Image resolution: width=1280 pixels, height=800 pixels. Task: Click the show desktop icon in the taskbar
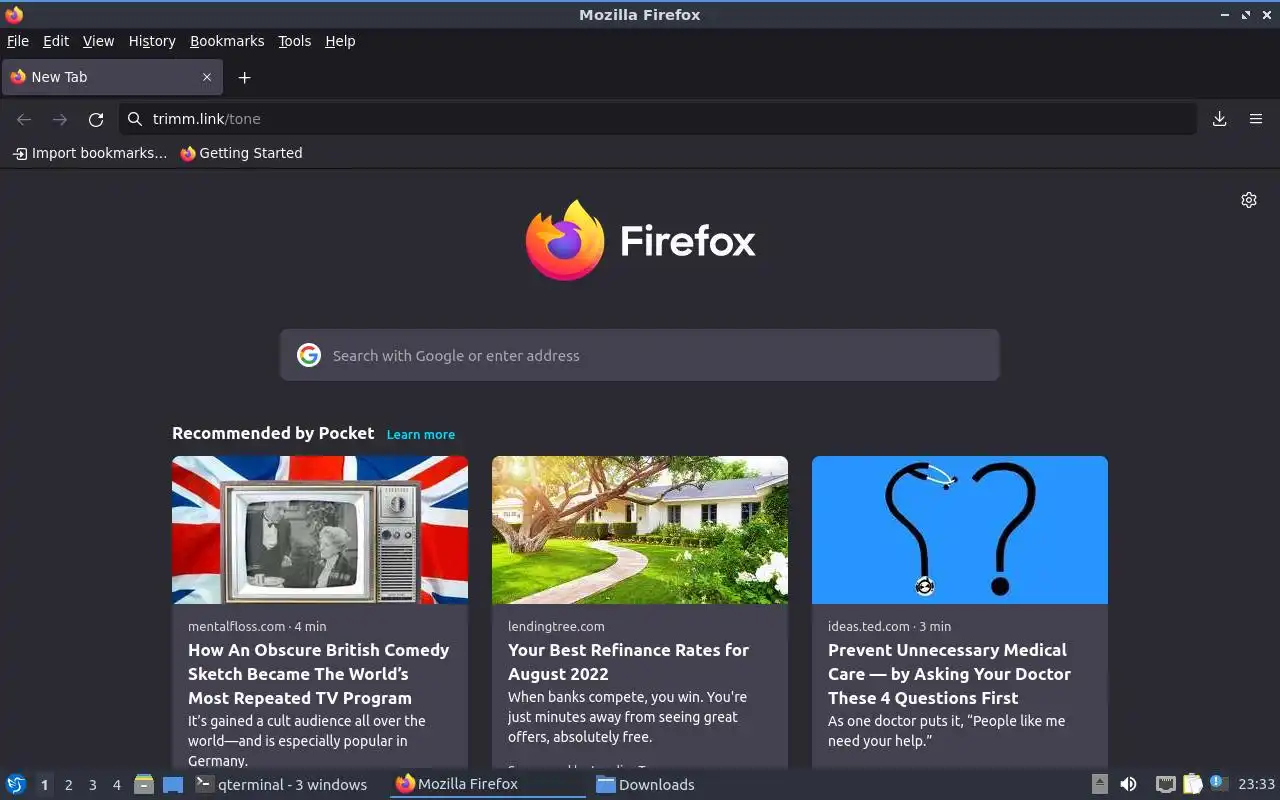tap(173, 784)
